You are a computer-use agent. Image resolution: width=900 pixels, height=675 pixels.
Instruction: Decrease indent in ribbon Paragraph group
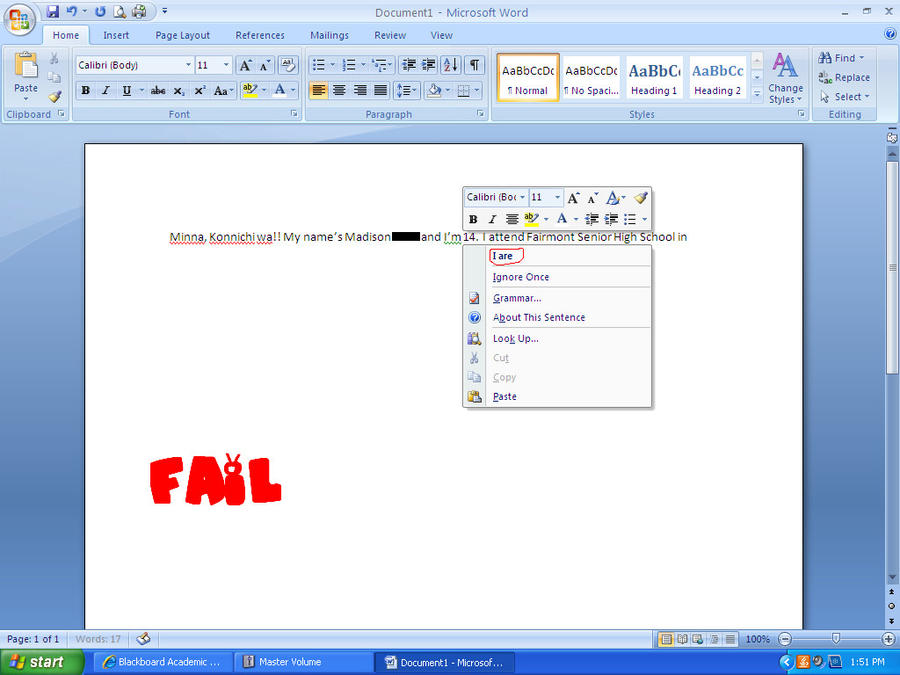(x=409, y=65)
